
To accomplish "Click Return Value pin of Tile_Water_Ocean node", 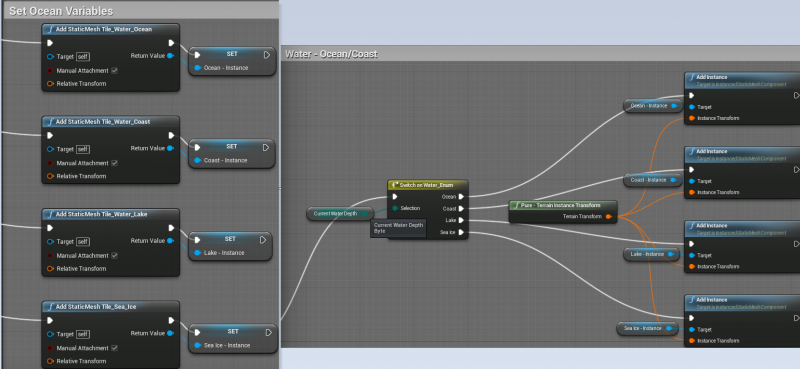I will pos(170,56).
